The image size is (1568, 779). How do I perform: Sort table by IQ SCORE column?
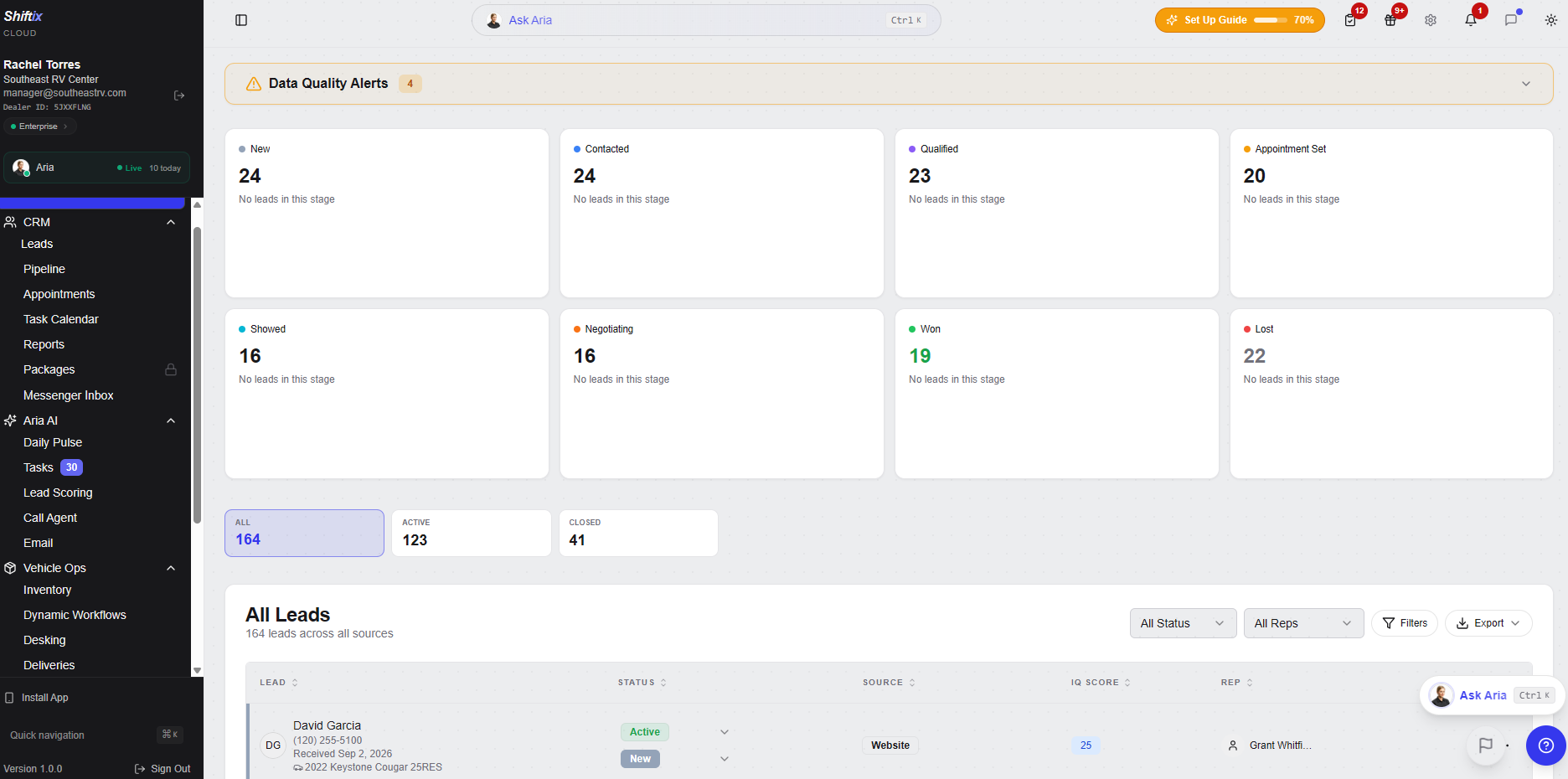(x=1101, y=683)
